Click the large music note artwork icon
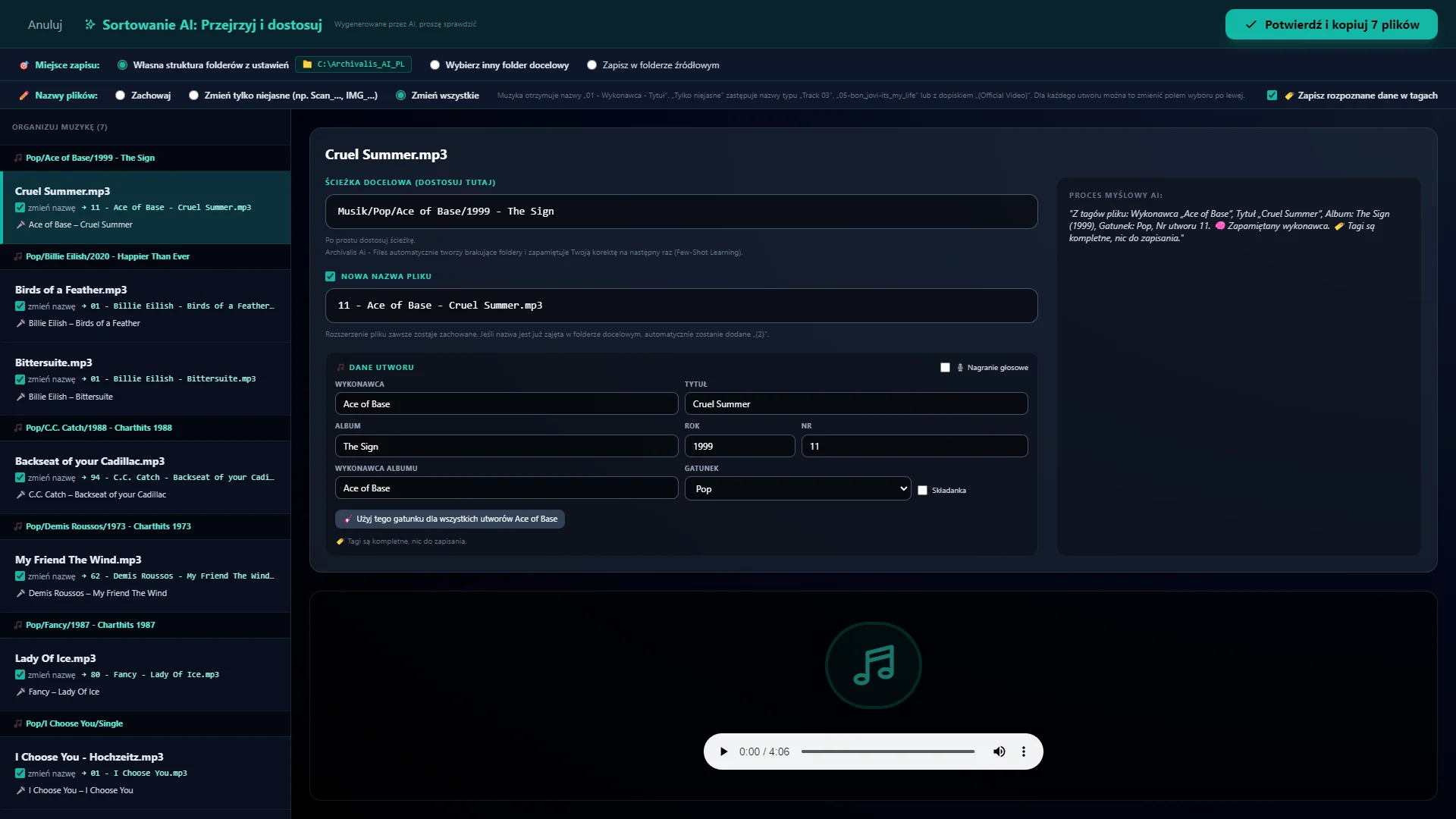 click(874, 665)
